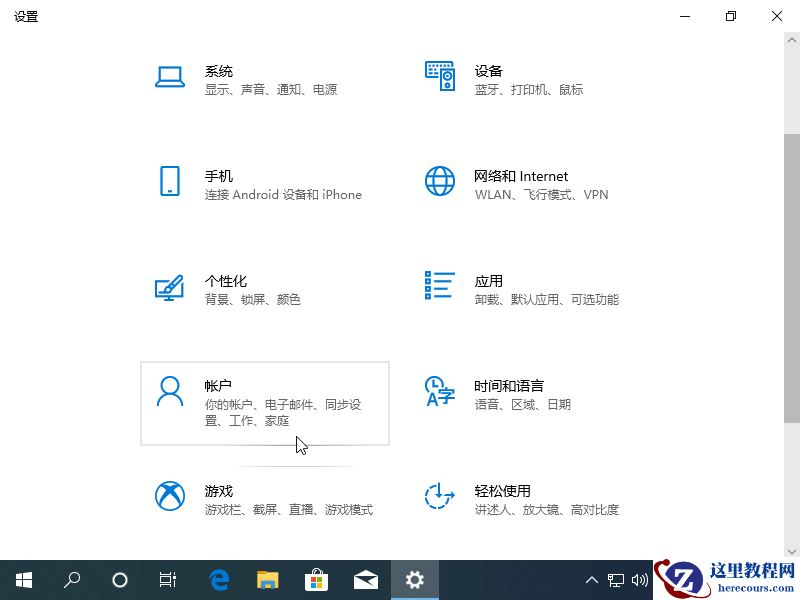Launch Microsoft Edge from the taskbar

[x=219, y=579]
